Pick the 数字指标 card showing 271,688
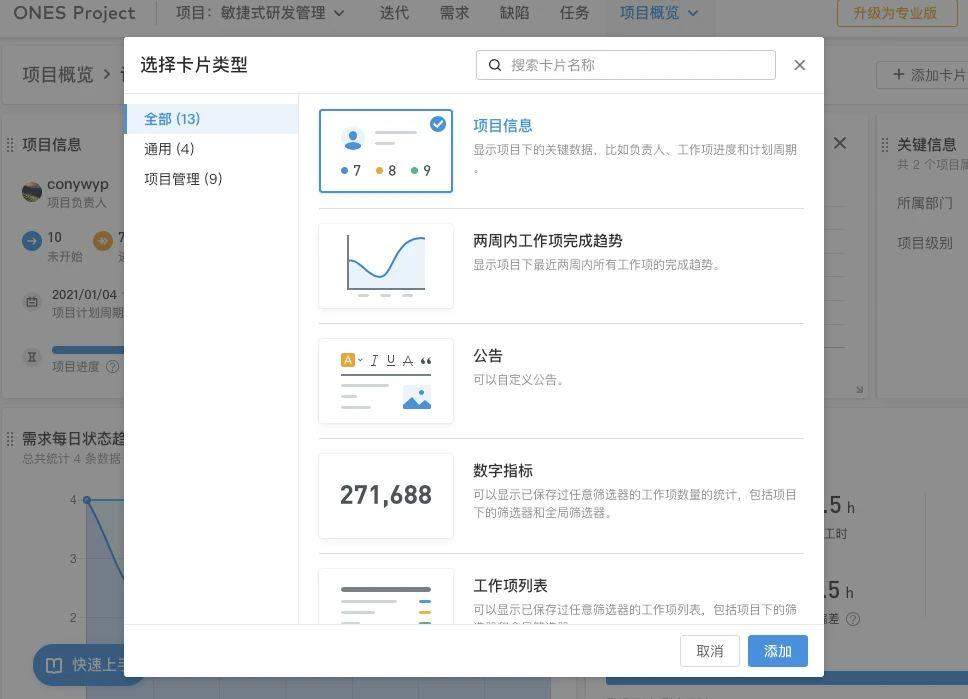Screen dimensions: 968x699 pyautogui.click(x=386, y=496)
